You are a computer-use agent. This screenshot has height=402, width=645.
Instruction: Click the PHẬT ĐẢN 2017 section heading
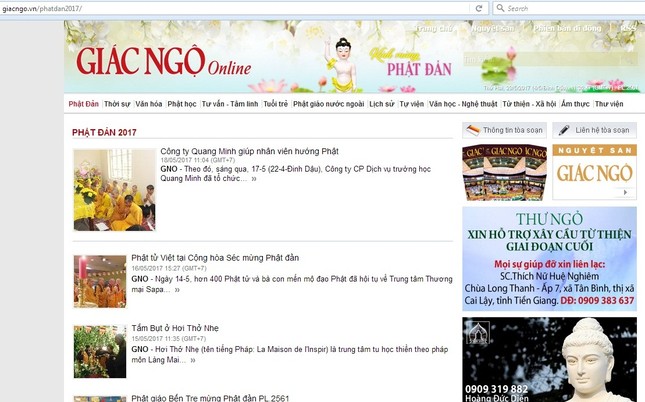coord(104,132)
